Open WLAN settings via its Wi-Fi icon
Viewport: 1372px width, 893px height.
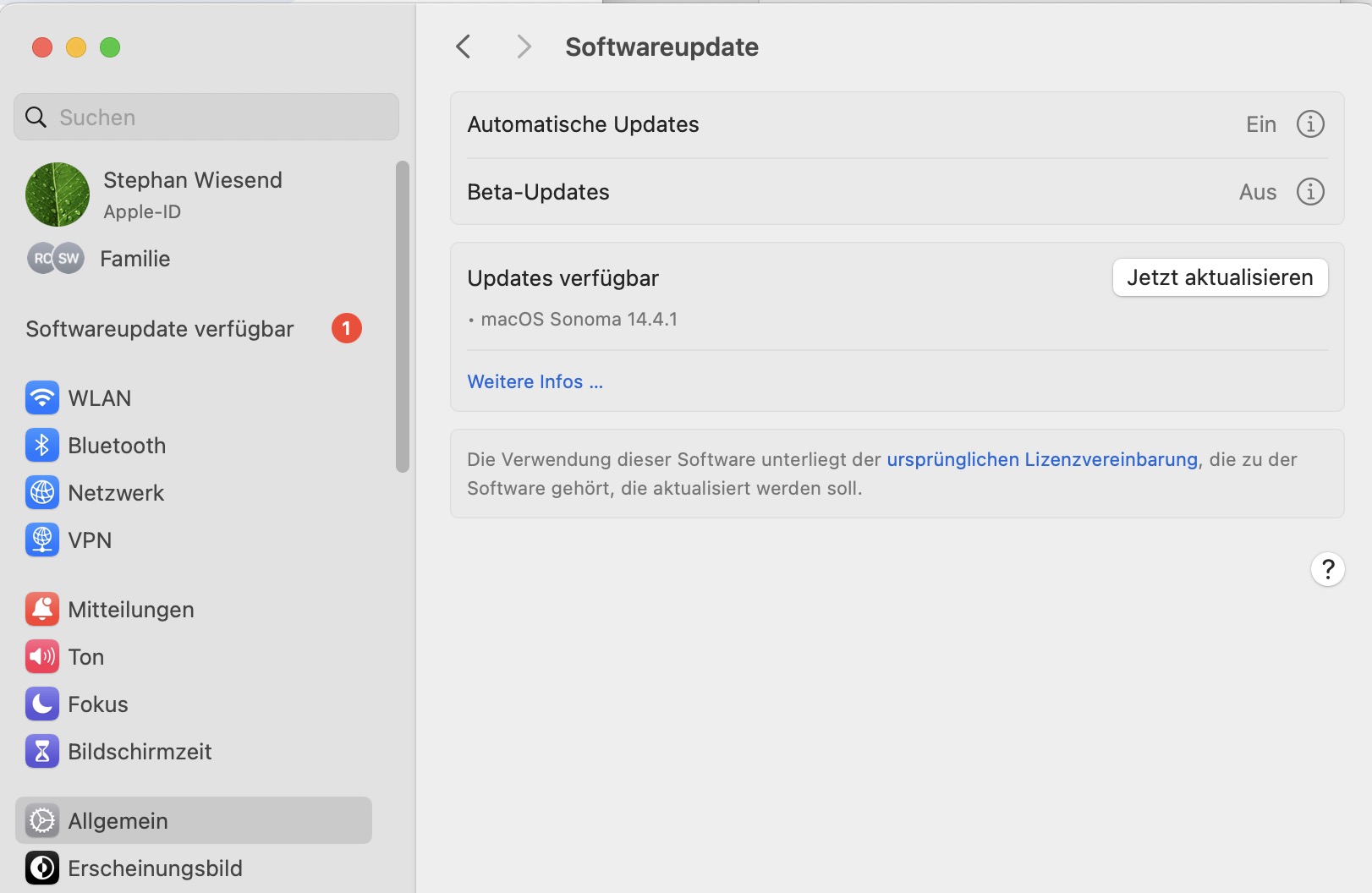click(42, 397)
